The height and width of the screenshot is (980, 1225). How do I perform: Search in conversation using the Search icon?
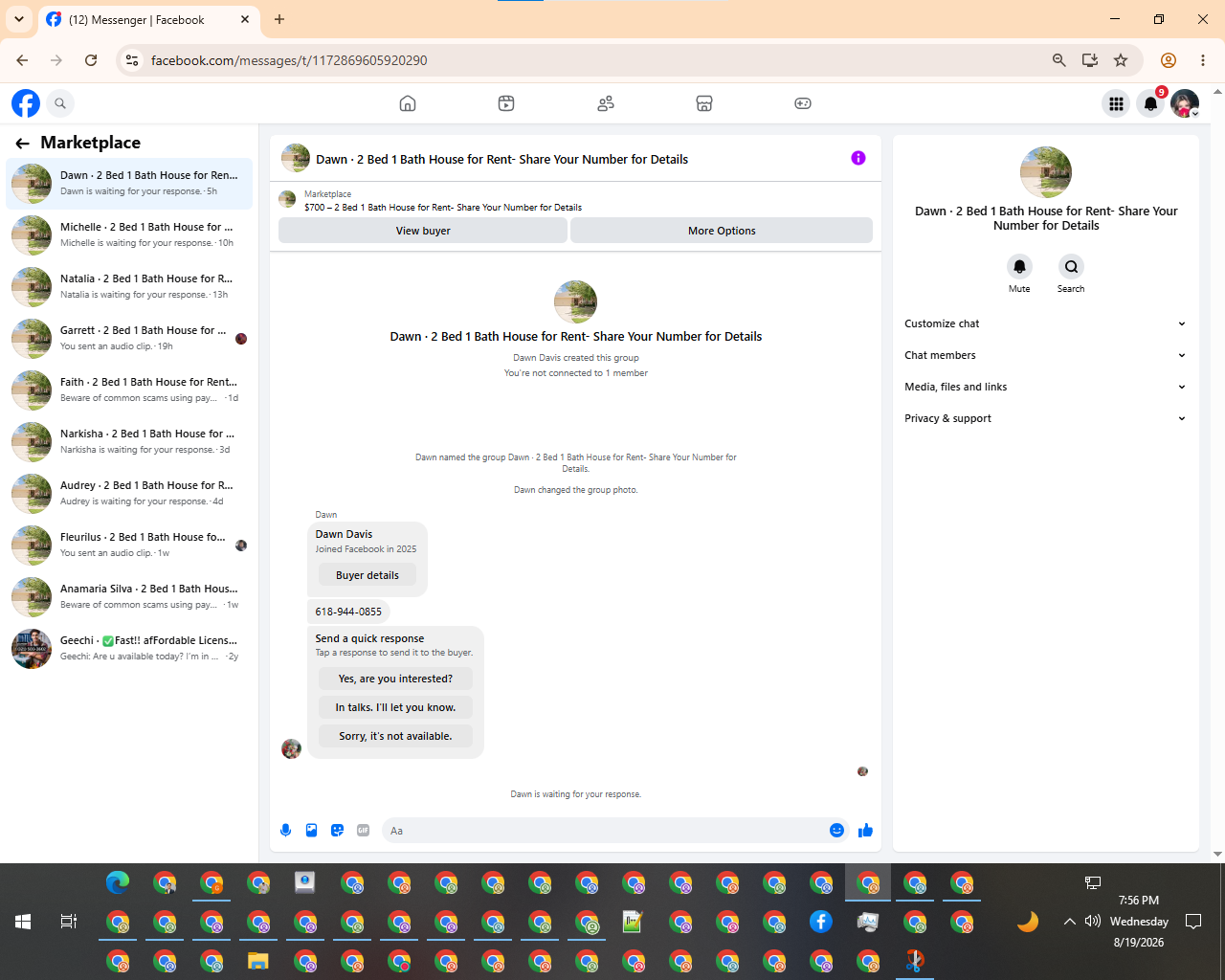tap(1071, 267)
